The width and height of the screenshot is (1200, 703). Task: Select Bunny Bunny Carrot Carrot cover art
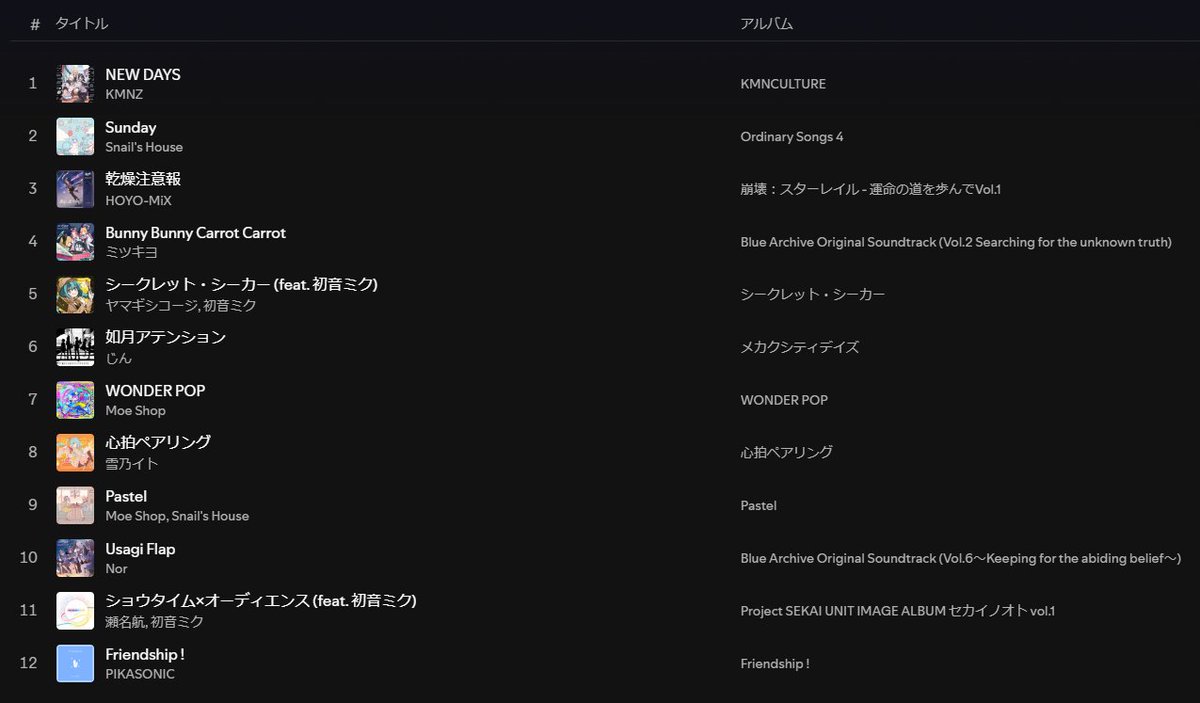coord(75,242)
